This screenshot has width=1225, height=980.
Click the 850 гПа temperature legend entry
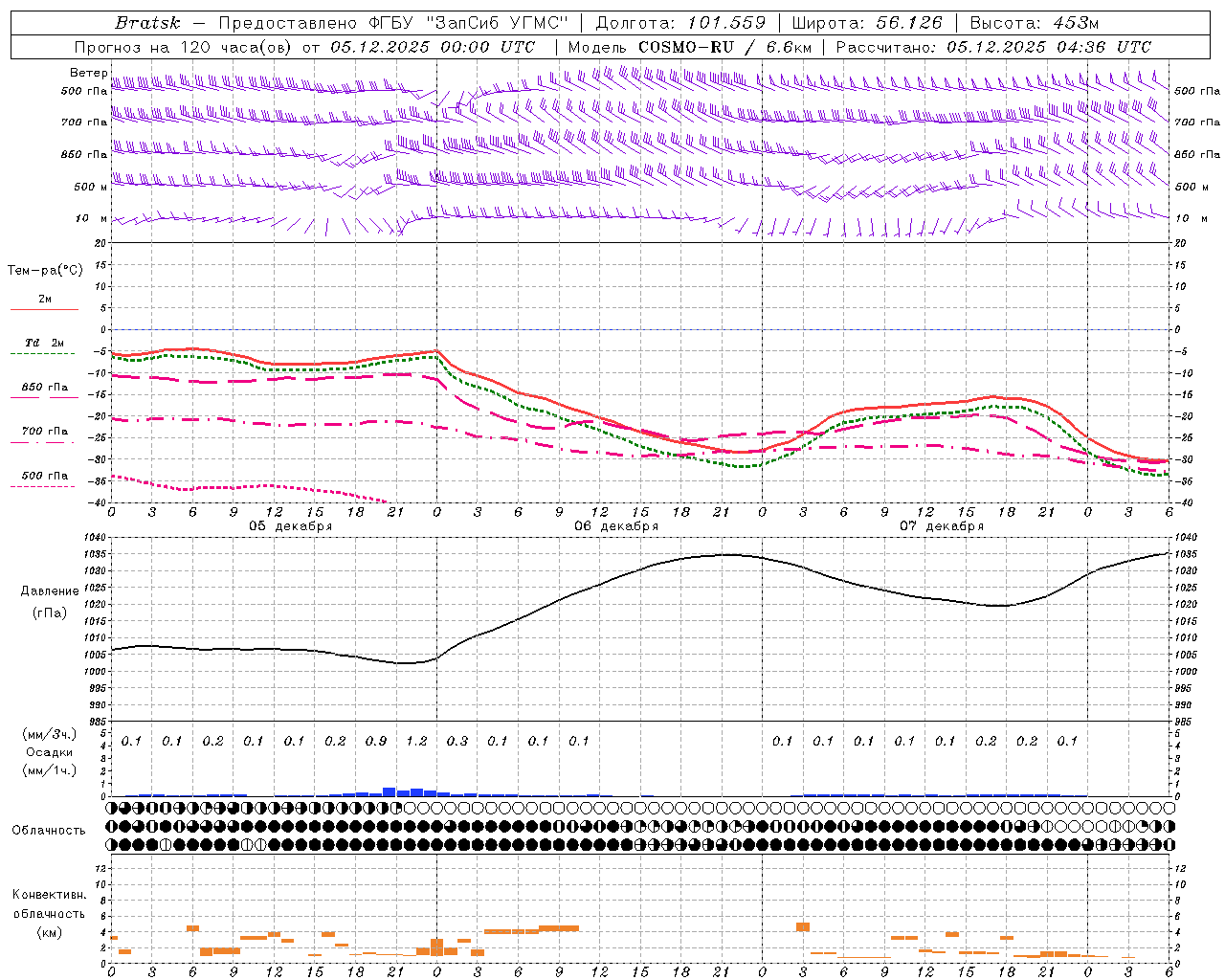[45, 388]
